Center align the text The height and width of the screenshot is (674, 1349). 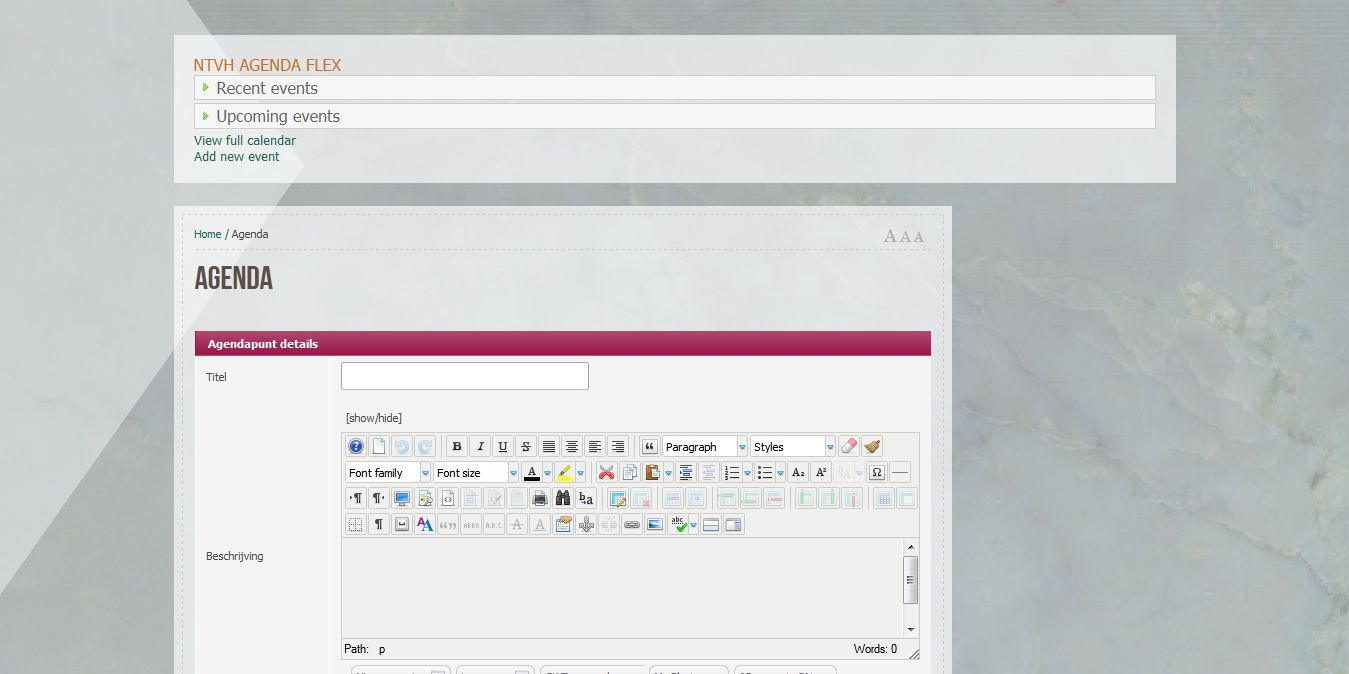point(572,447)
